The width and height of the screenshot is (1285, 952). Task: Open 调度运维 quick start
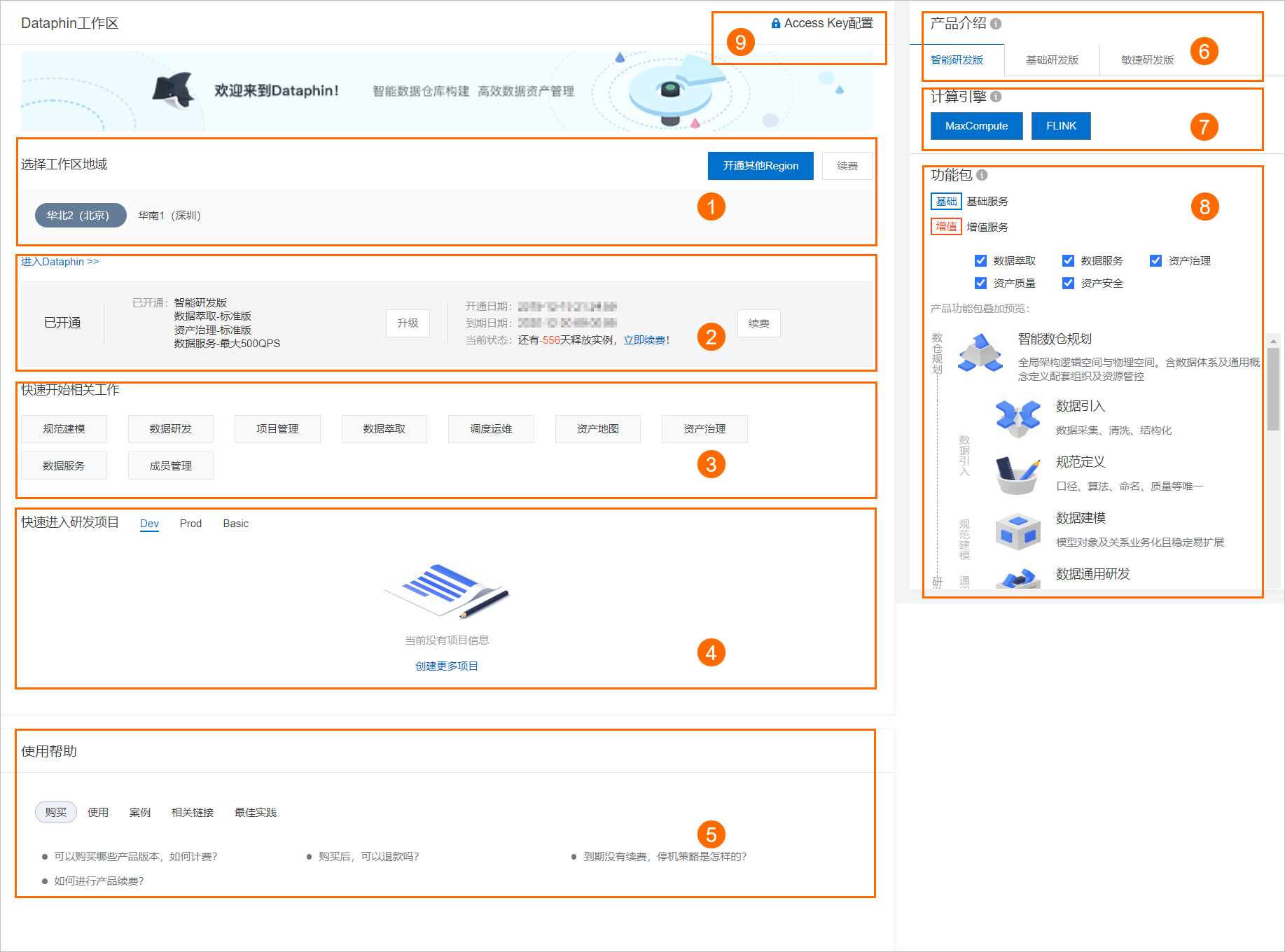point(491,429)
